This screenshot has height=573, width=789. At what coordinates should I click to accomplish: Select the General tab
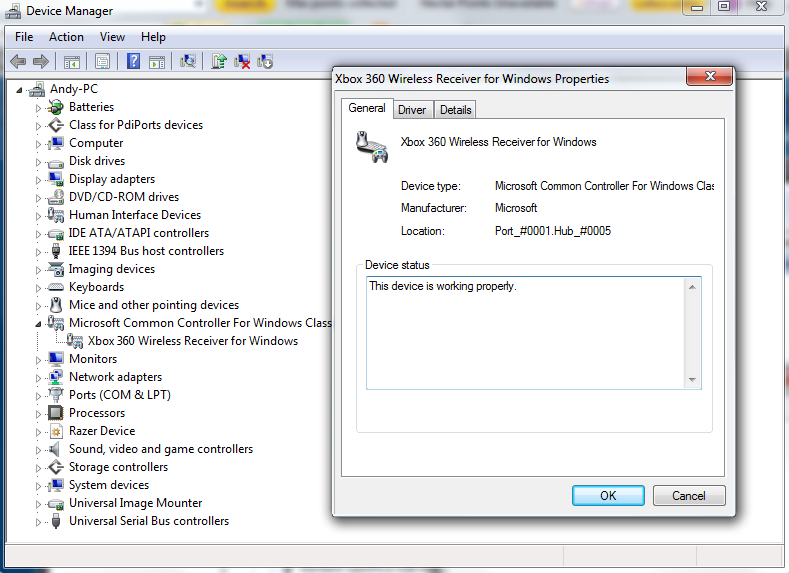tap(367, 108)
